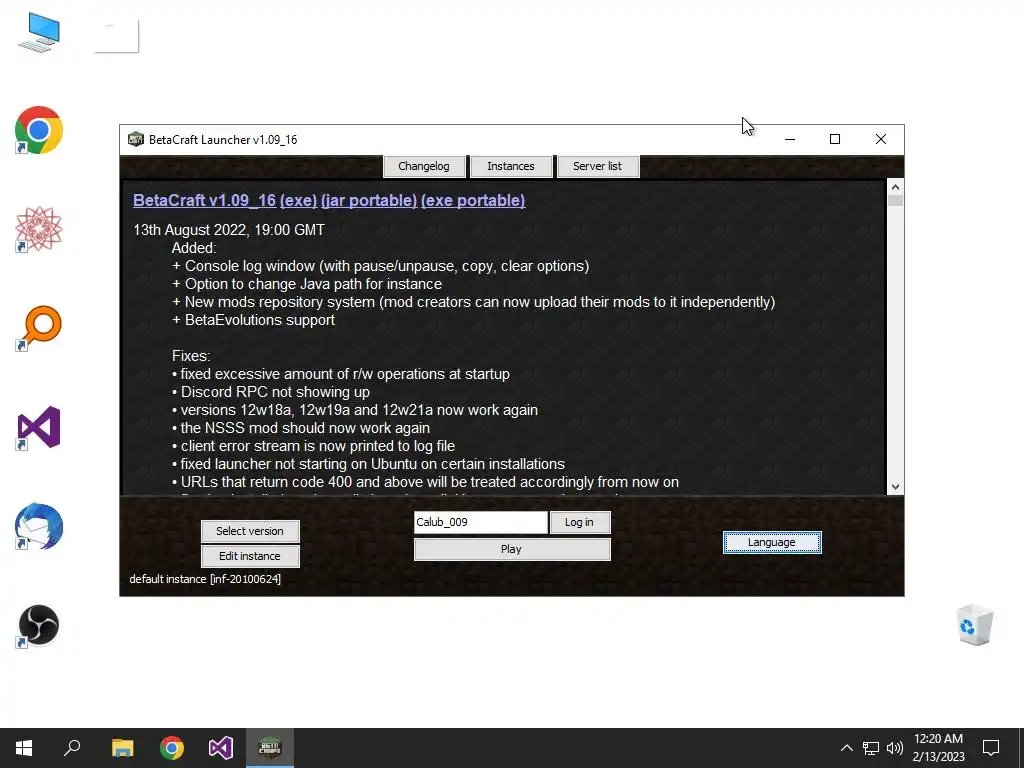This screenshot has height=768, width=1024.
Task: Click the text 'default instance [inf-20100624]'
Action: [x=205, y=579]
